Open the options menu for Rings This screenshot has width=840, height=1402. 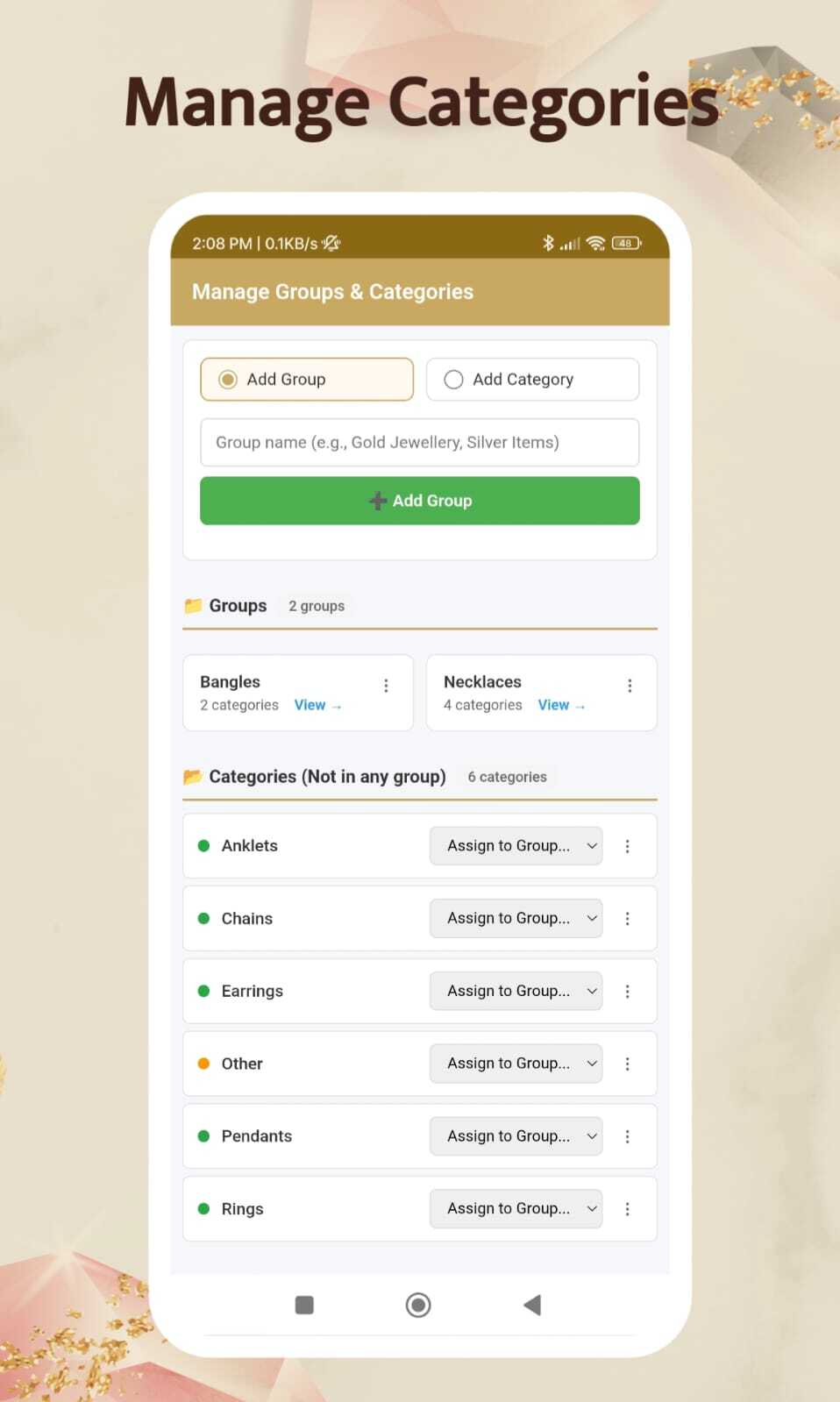click(x=628, y=1208)
